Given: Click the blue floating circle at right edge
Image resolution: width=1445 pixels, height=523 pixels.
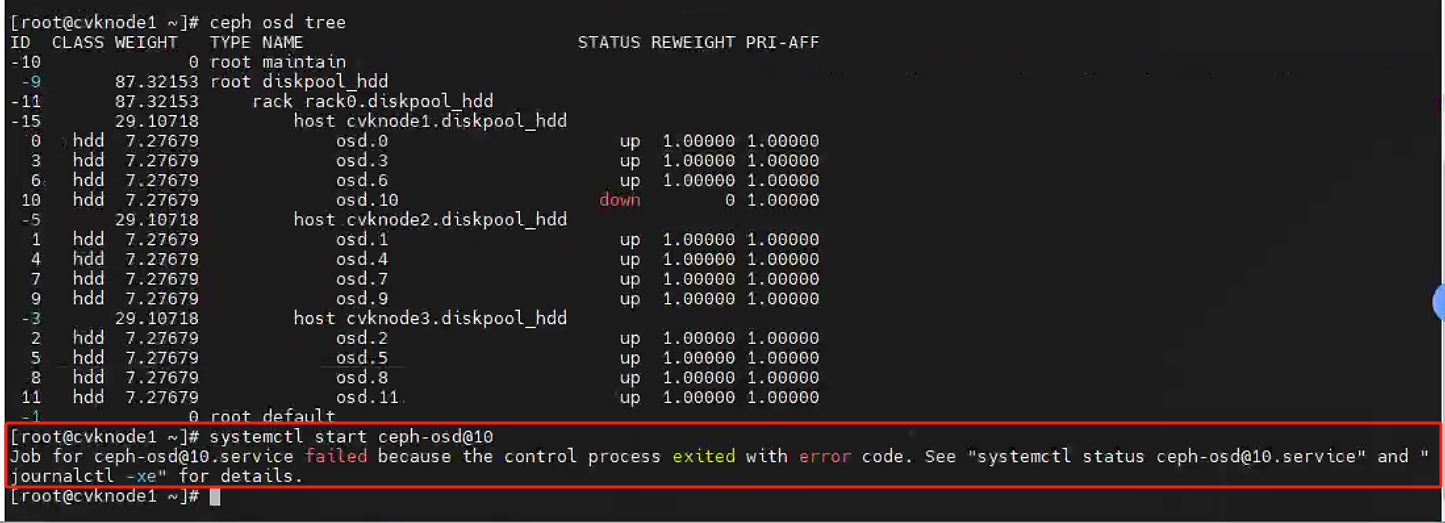Looking at the screenshot, I should (x=1439, y=301).
